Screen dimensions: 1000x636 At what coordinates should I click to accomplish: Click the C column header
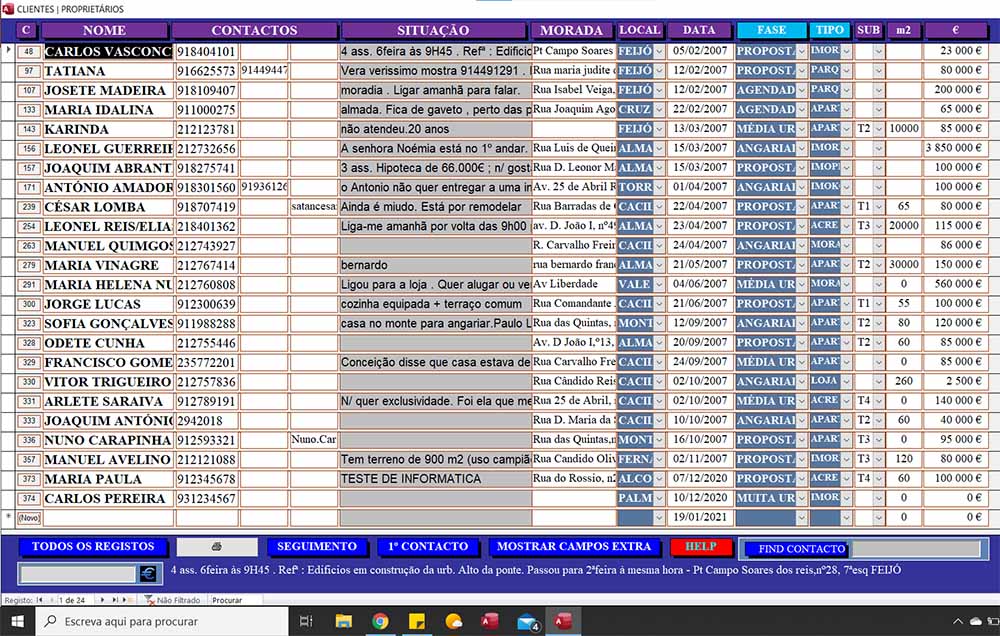[26, 30]
